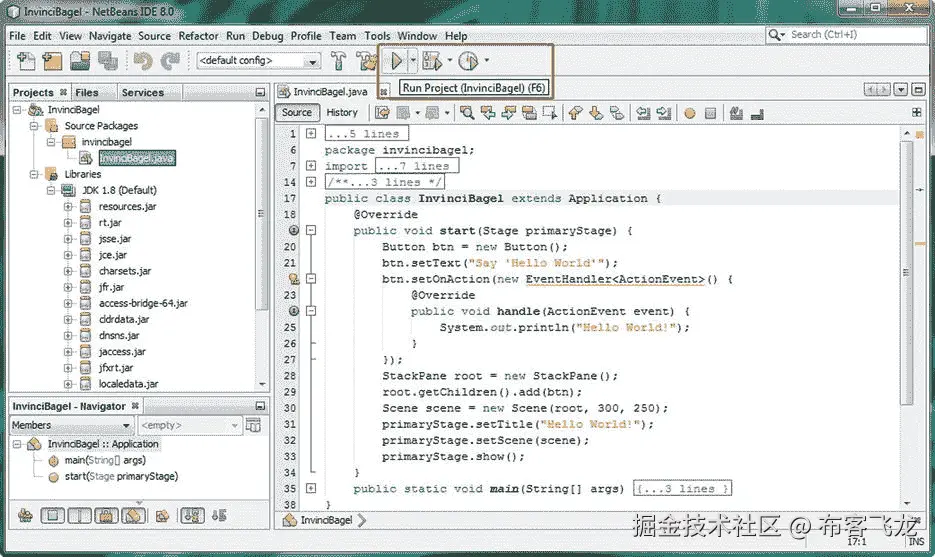935x557 pixels.
Task: Click the Comment icon in editor toolbar
Action: tap(736, 113)
